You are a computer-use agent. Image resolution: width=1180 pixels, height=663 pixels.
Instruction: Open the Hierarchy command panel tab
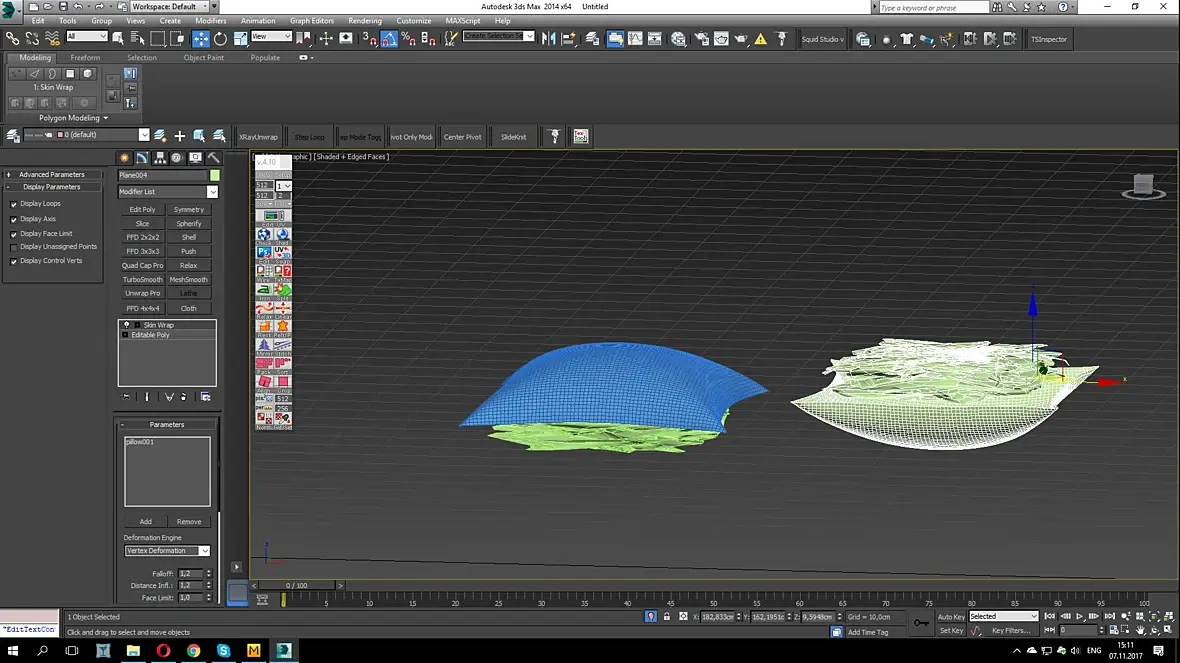tap(159, 158)
